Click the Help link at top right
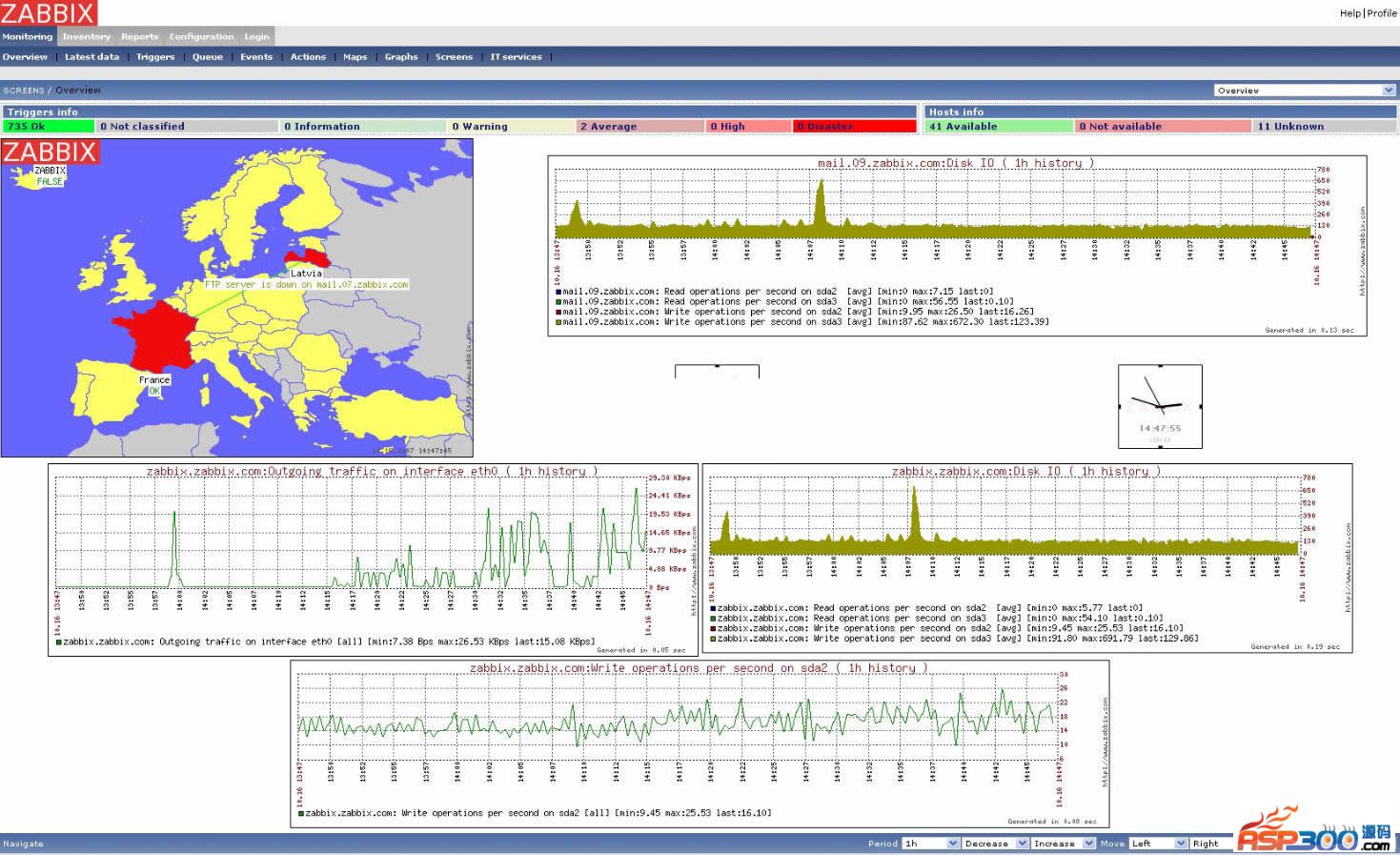The image size is (1400, 855). tap(1349, 13)
